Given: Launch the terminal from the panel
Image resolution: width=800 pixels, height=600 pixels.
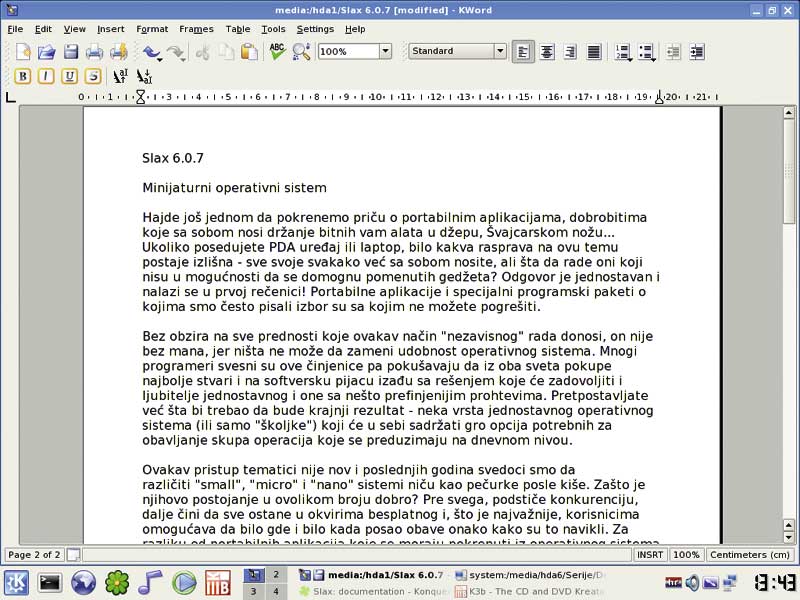Looking at the screenshot, I should click(x=50, y=583).
